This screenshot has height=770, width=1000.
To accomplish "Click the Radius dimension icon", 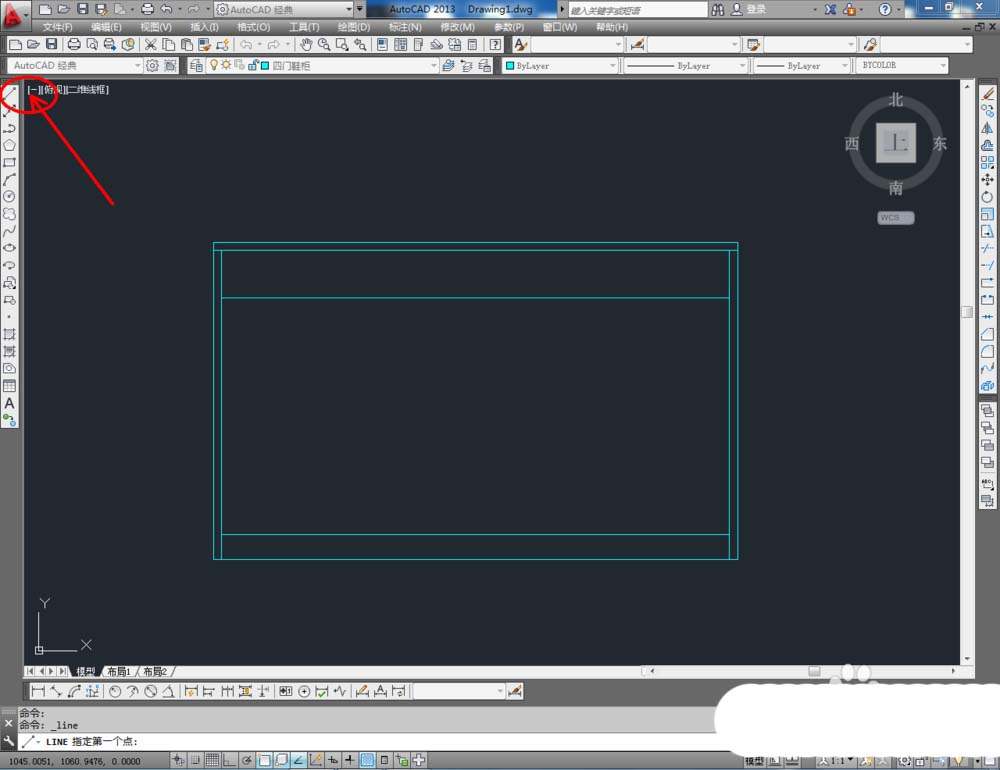I will [x=115, y=691].
